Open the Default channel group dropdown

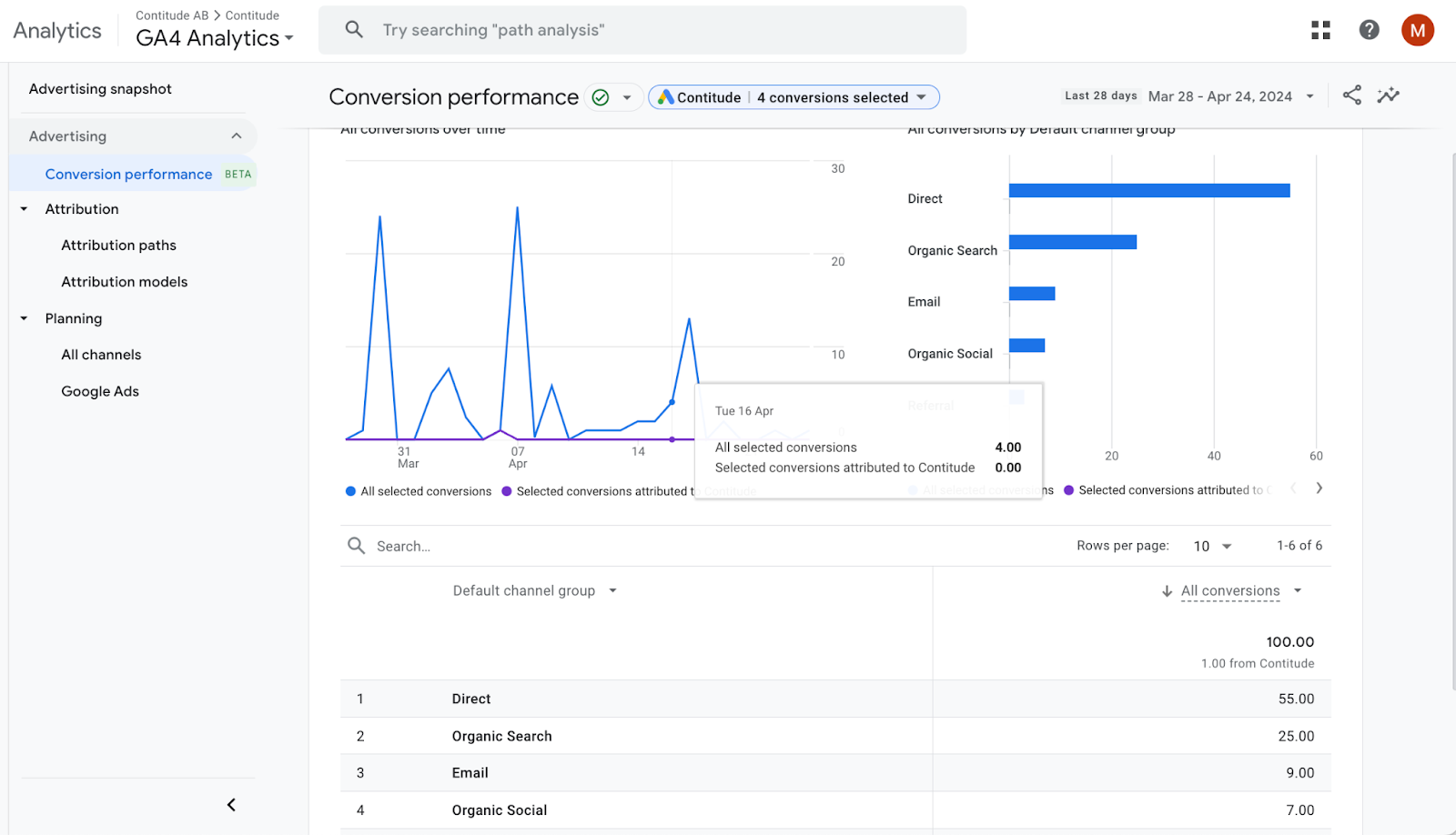point(535,591)
